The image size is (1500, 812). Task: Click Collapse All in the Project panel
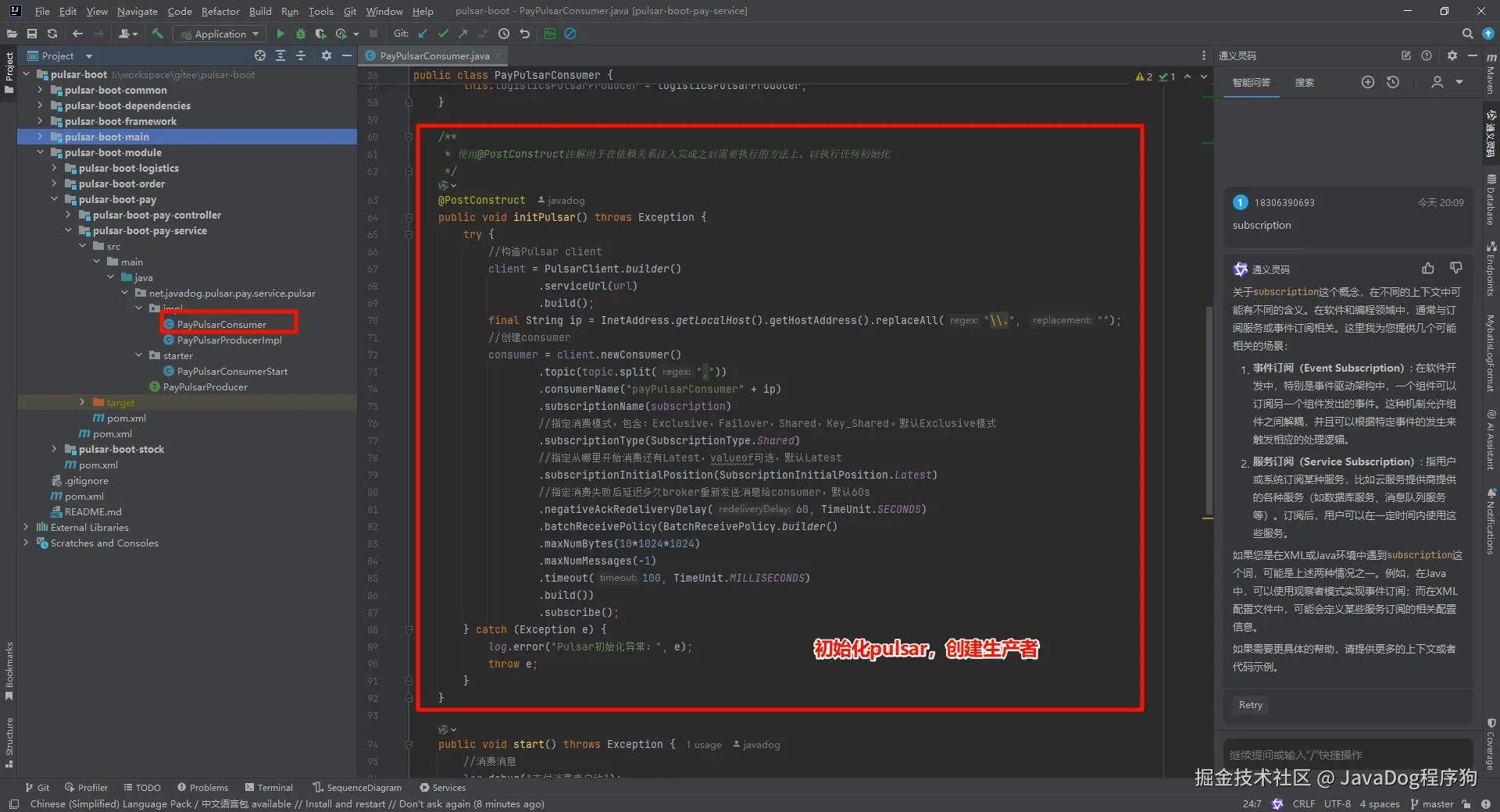[x=301, y=55]
